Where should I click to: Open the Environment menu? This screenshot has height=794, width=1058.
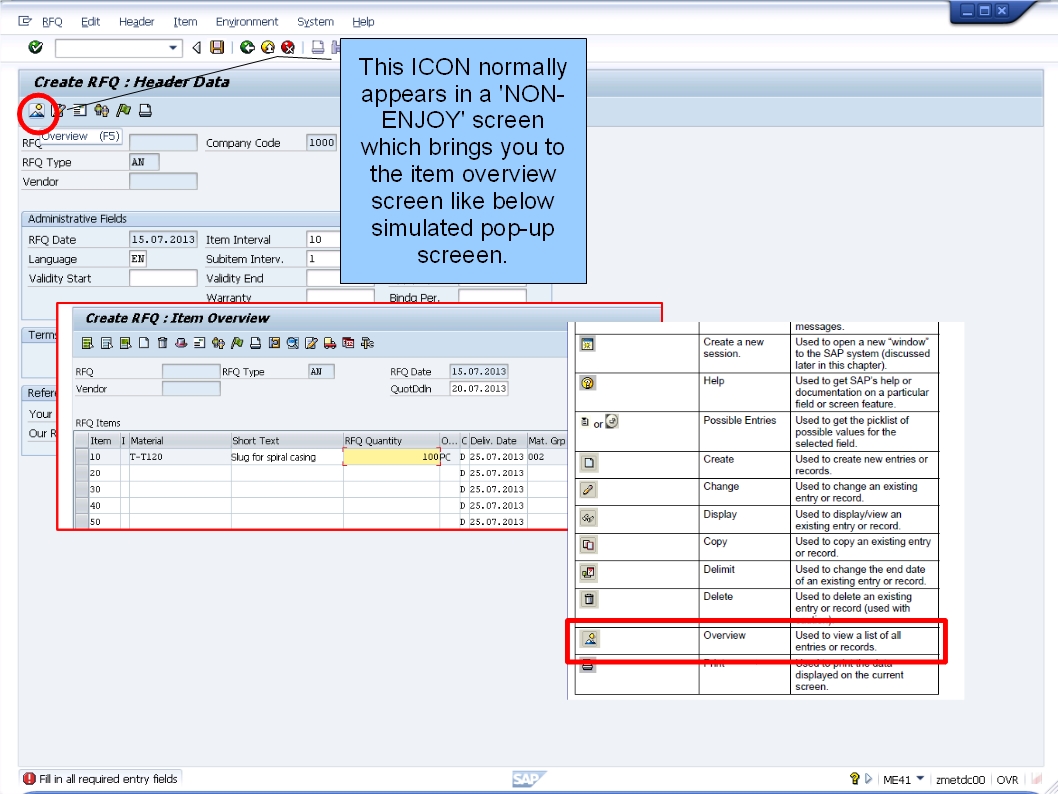247,21
